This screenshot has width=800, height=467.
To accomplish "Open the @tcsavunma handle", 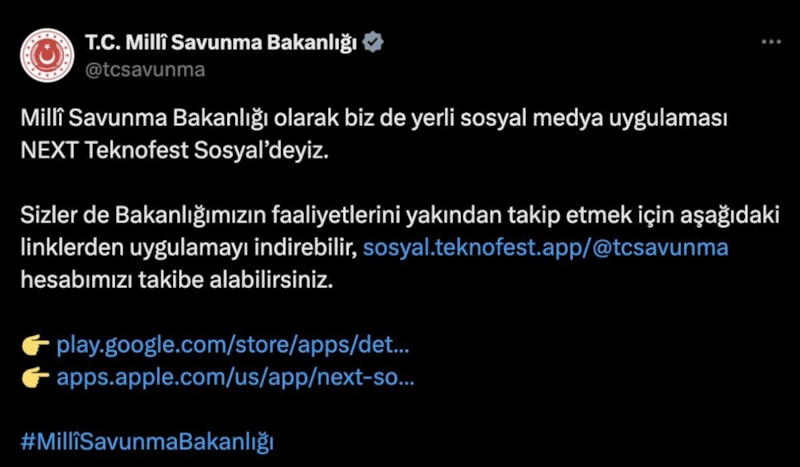I will [145, 70].
